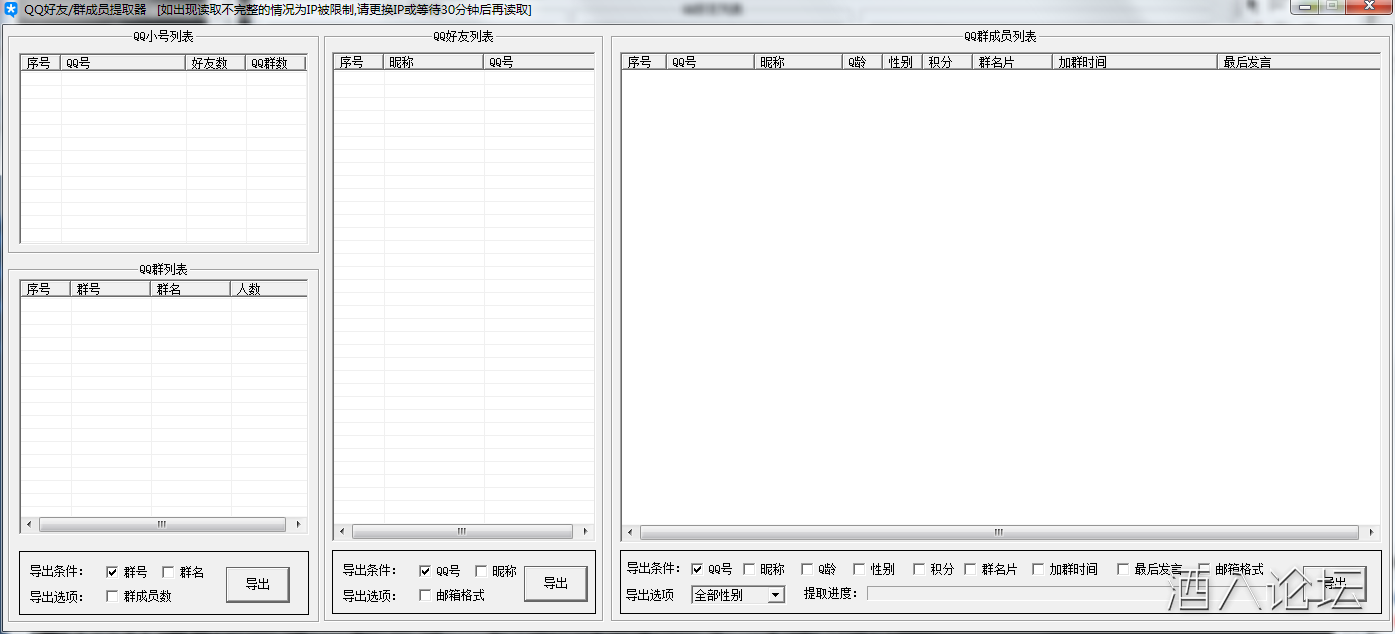Image resolution: width=1395 pixels, height=634 pixels.
Task: Click 序号 column header in QQ好友列表
Action: point(359,62)
